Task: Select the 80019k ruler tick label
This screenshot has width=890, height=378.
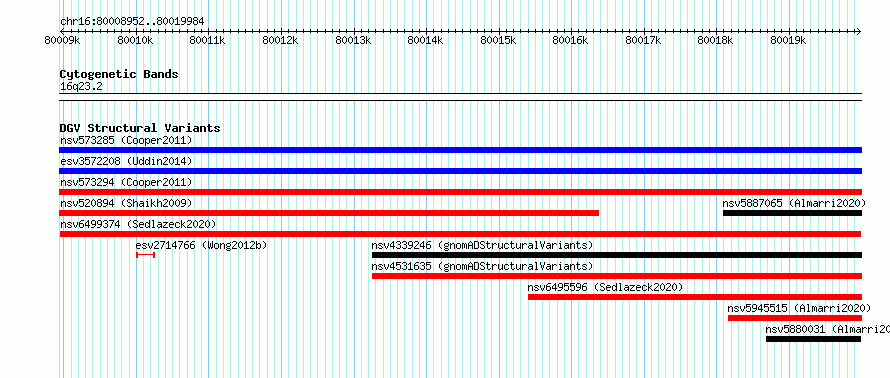Action: (789, 40)
